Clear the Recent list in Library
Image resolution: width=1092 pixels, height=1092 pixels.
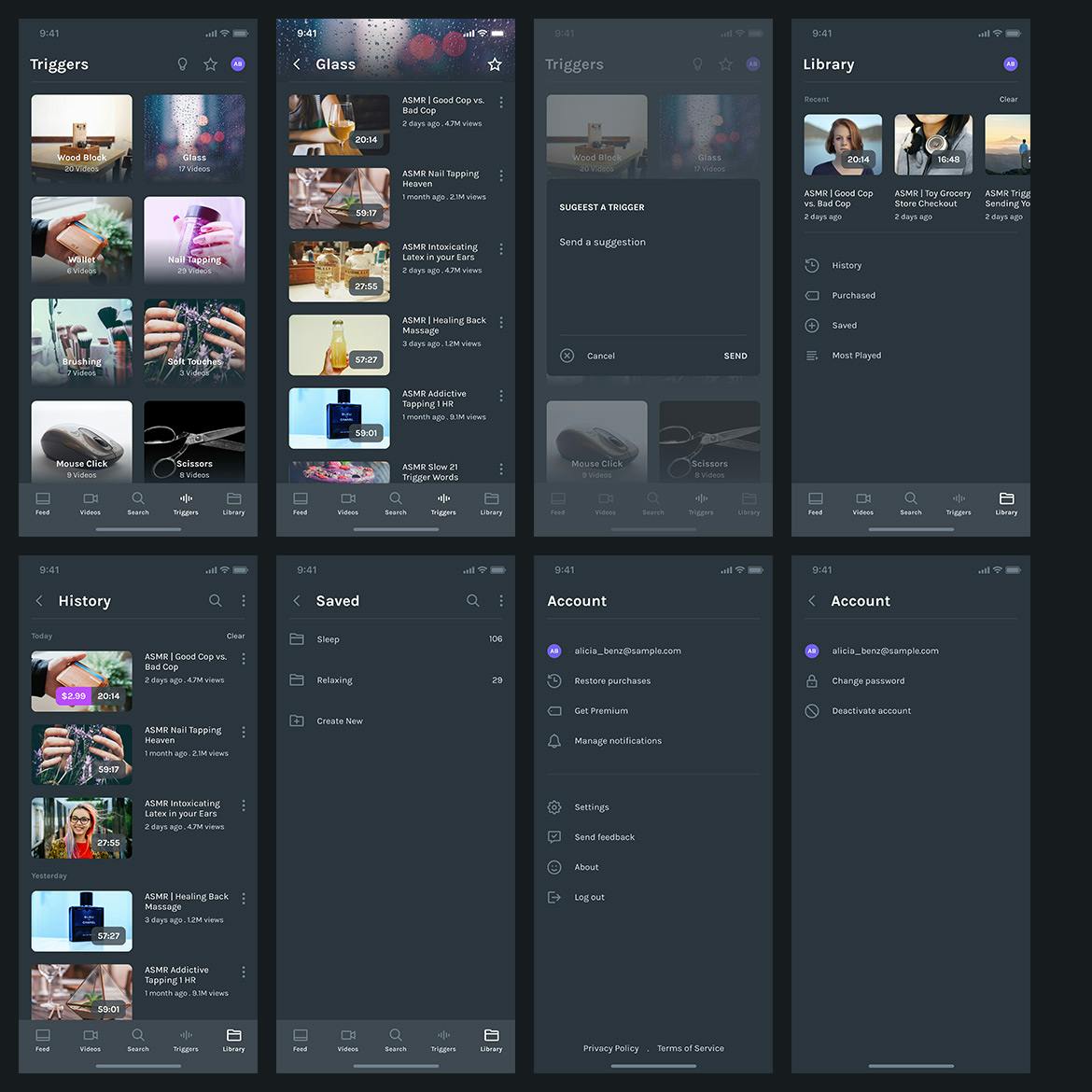point(1008,100)
